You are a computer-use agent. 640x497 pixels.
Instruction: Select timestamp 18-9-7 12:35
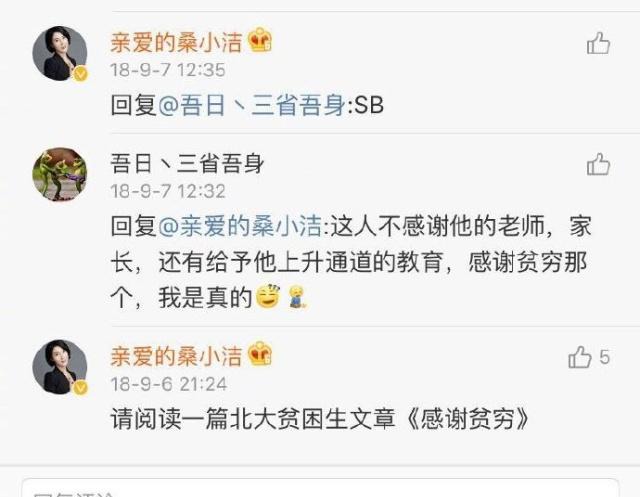[168, 70]
